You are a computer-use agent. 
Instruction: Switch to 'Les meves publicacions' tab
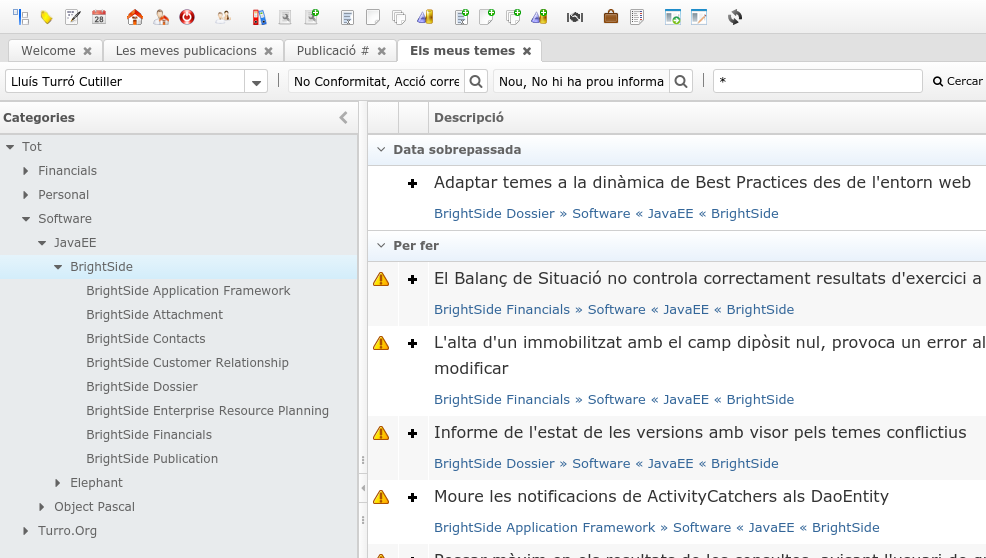186,51
